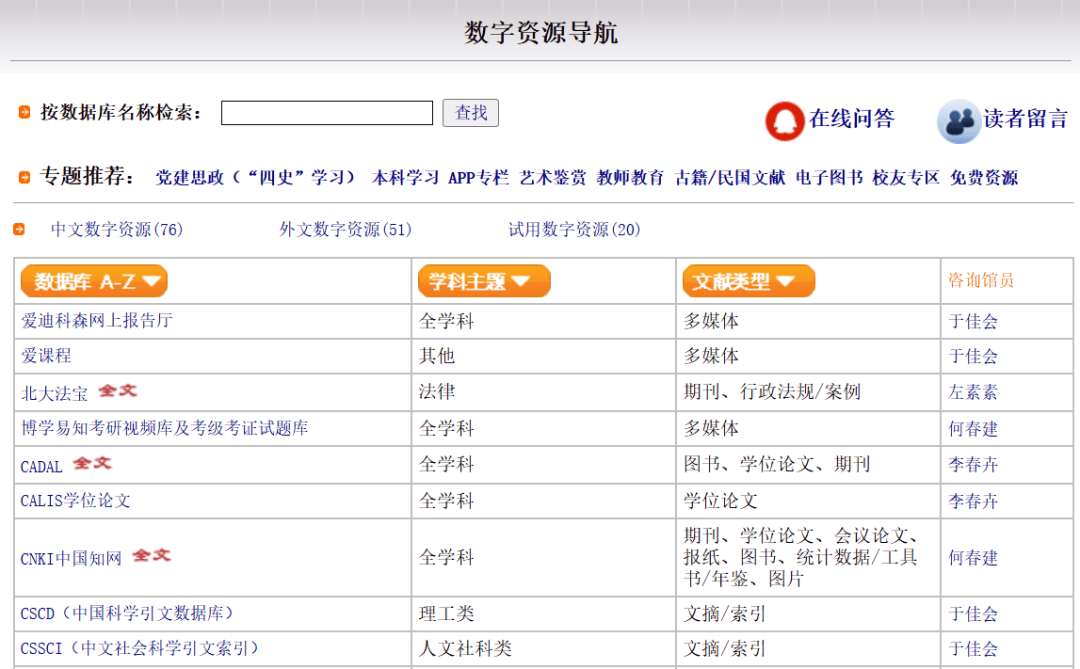Viewport: 1080px width, 669px height.
Task: Switch to 中文数字资源(76) tab
Action: [x=117, y=229]
